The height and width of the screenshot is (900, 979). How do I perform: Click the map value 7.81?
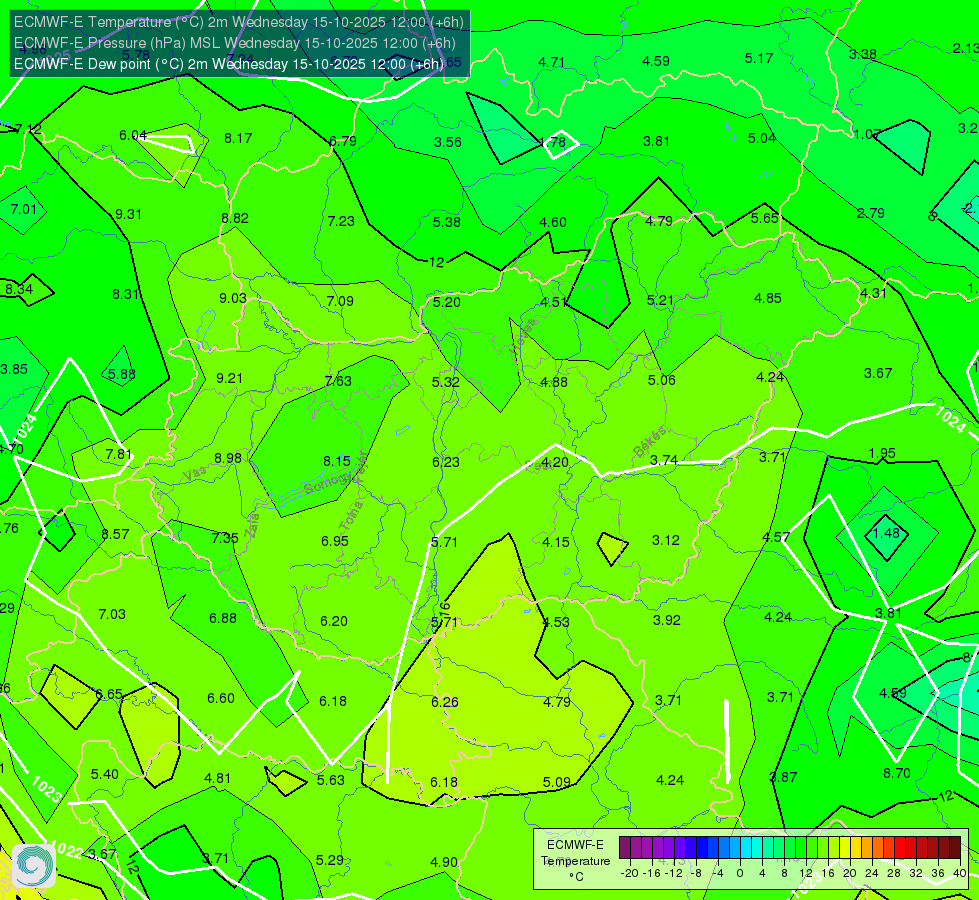[118, 455]
